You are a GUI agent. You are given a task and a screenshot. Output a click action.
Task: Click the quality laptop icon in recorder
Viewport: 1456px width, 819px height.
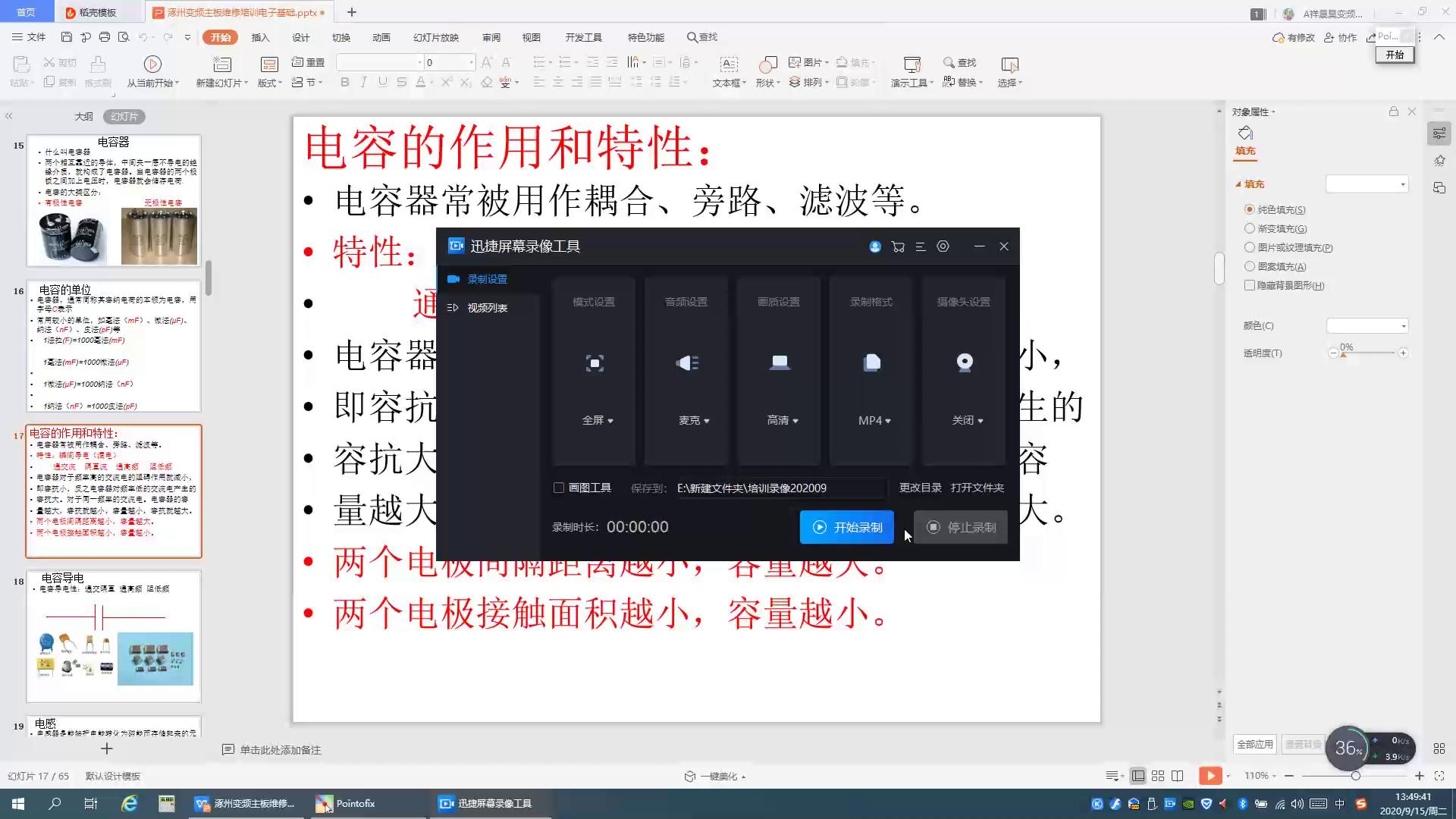[x=780, y=363]
